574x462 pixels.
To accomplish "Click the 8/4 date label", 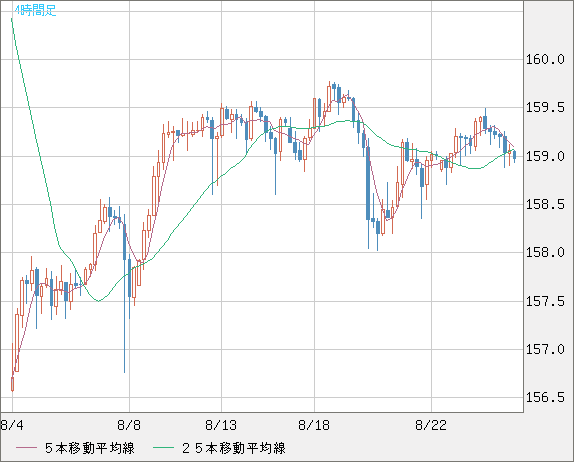I will point(12,425).
